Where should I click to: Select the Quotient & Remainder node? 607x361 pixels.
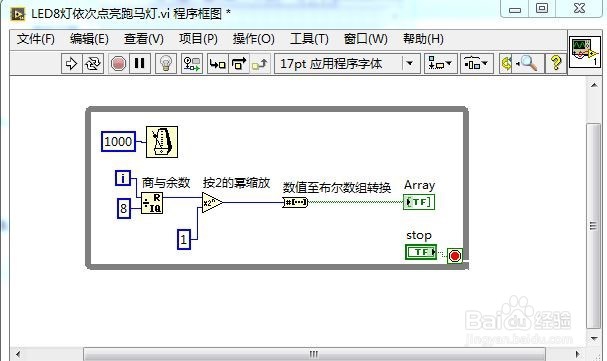pos(152,203)
